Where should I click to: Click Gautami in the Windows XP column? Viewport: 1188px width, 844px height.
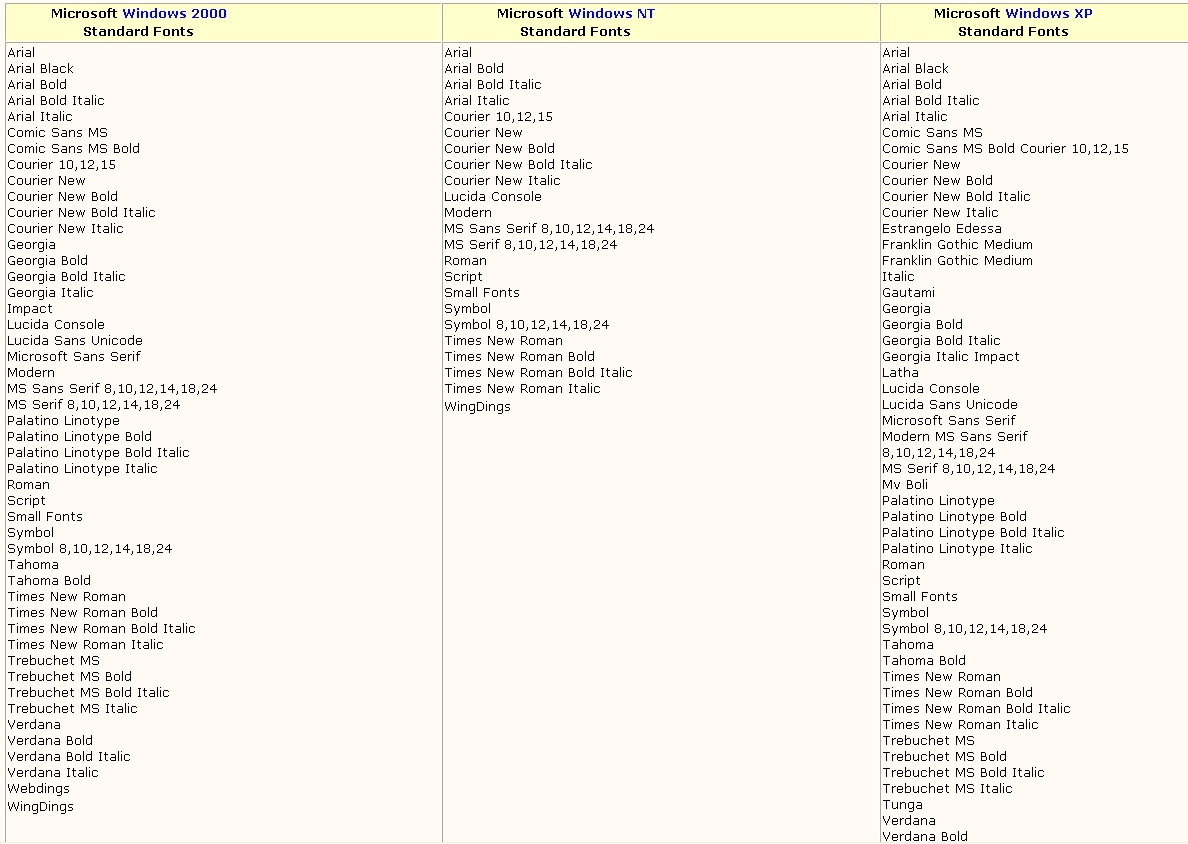(908, 292)
